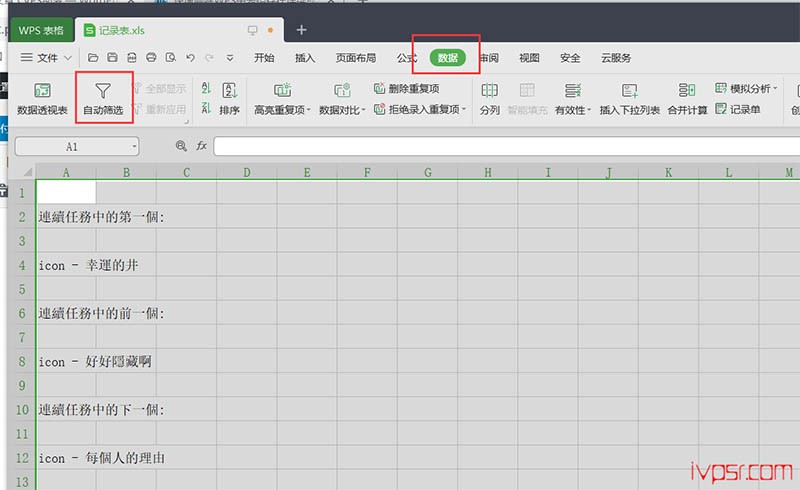Click the print icon in quick toolbar
The height and width of the screenshot is (490, 800).
151,58
